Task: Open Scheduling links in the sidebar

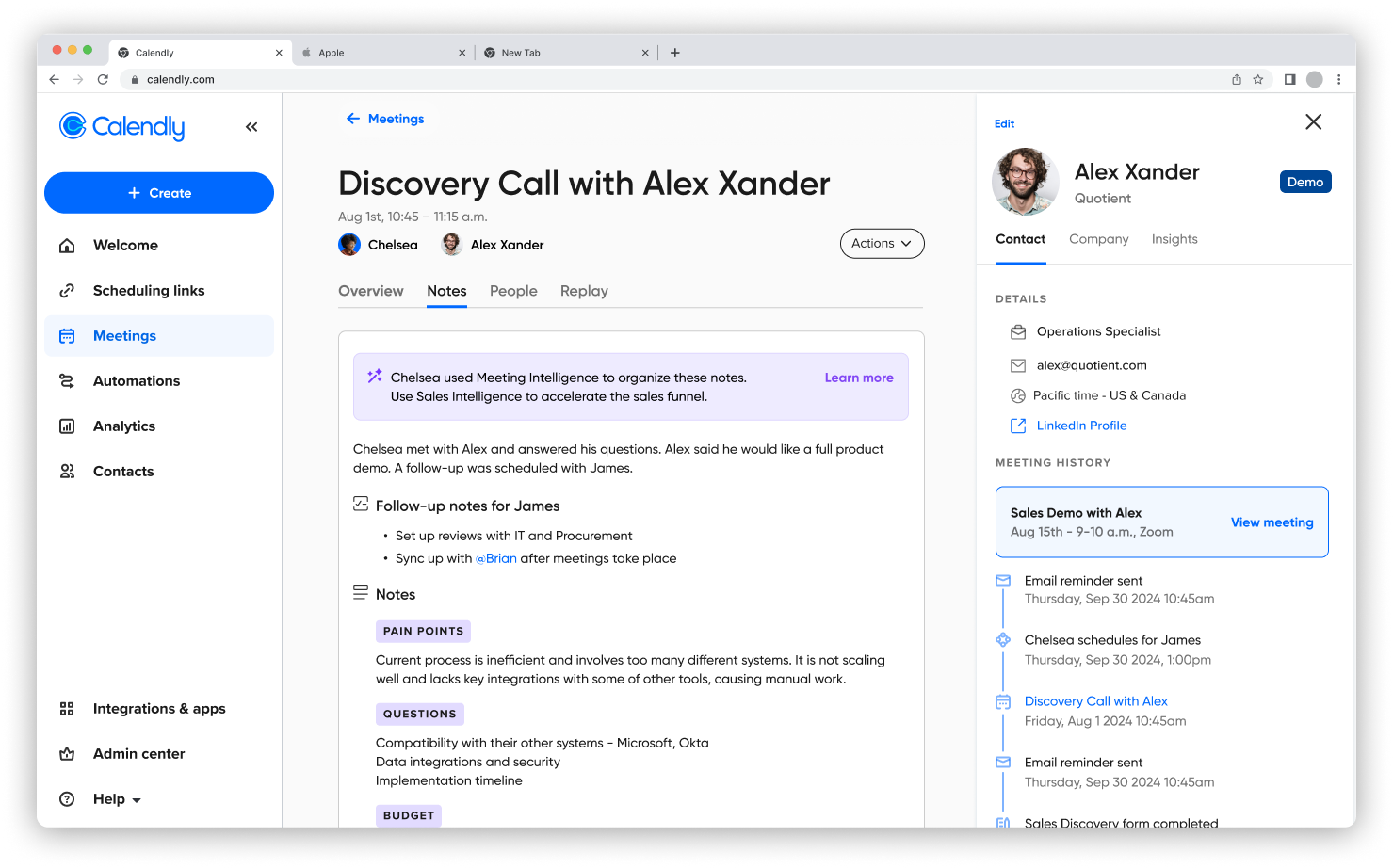Action: (x=159, y=291)
